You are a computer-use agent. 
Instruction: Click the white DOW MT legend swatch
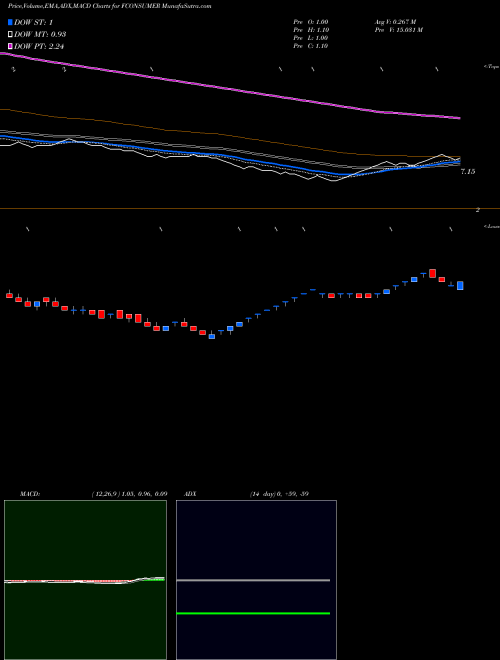(x=10, y=35)
